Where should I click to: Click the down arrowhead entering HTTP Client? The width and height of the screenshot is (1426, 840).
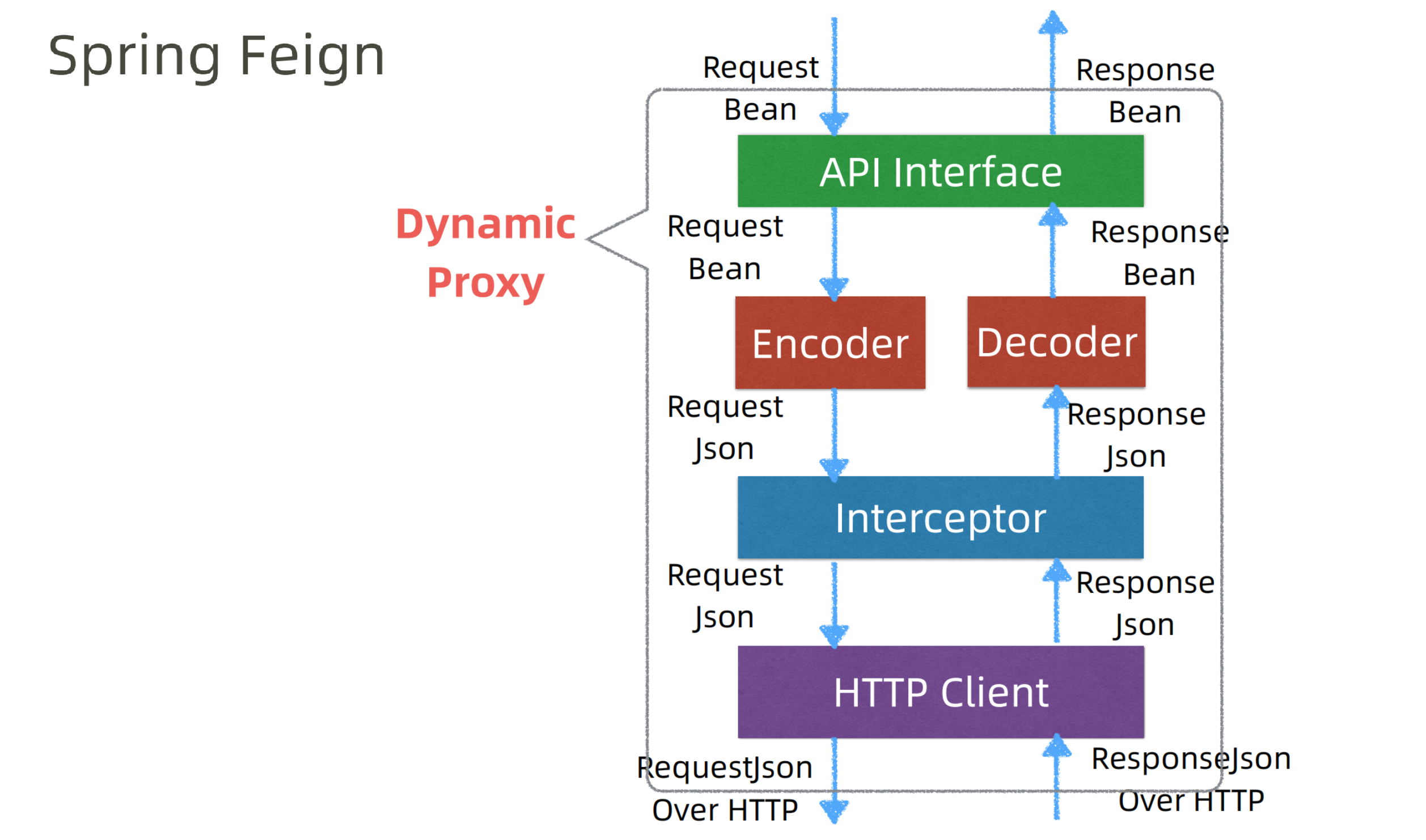coord(834,634)
